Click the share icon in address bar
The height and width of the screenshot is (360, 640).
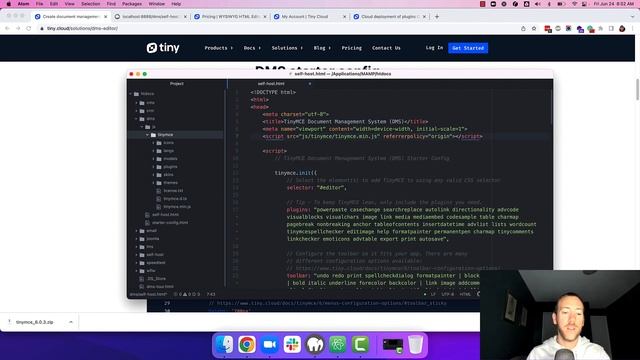[523, 29]
